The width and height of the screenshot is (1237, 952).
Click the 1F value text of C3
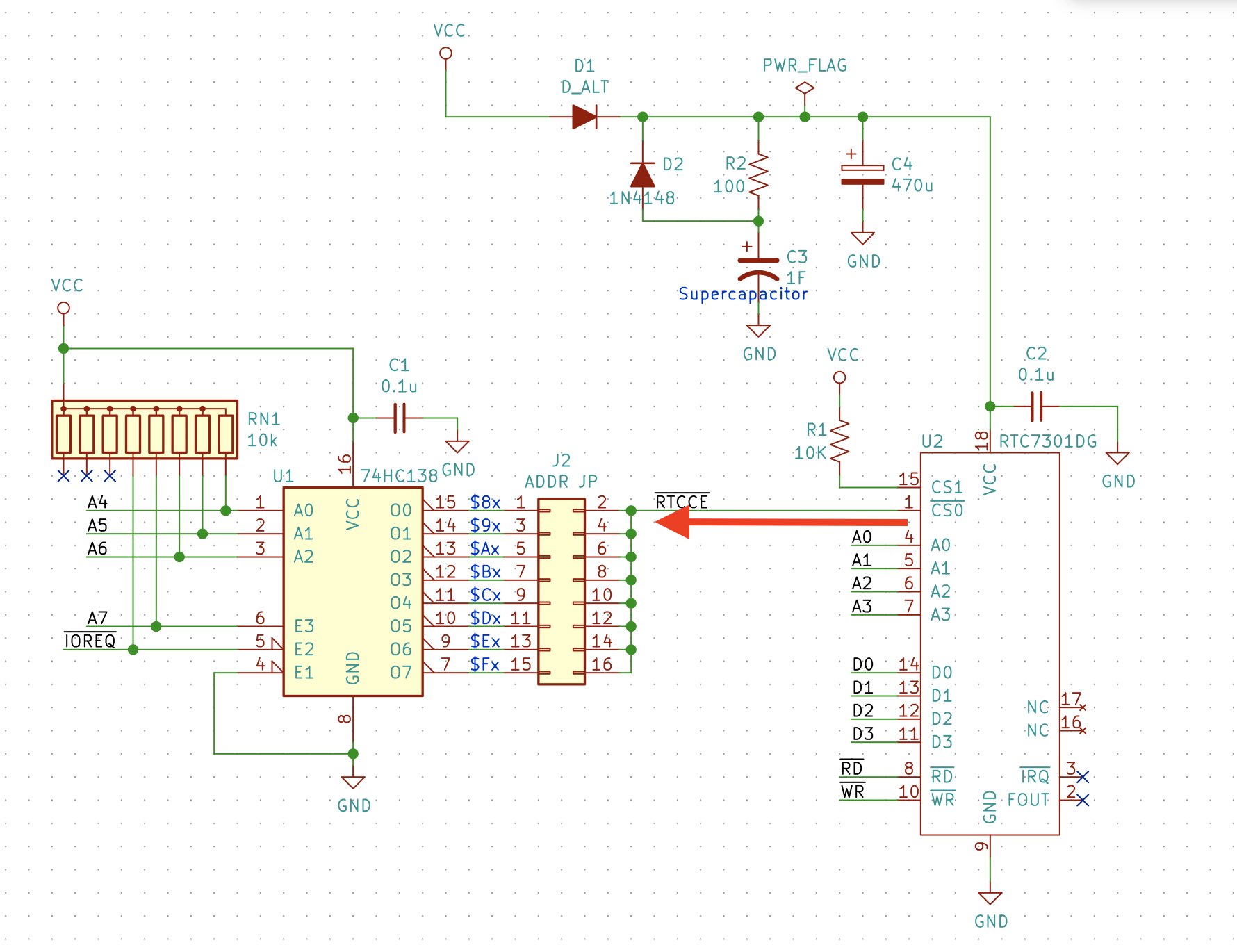796,278
